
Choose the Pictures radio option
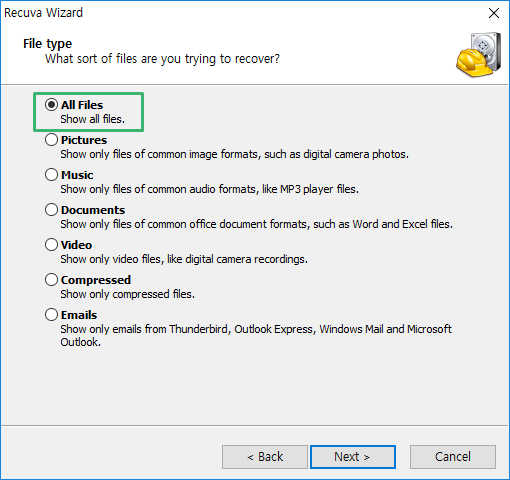point(51,140)
